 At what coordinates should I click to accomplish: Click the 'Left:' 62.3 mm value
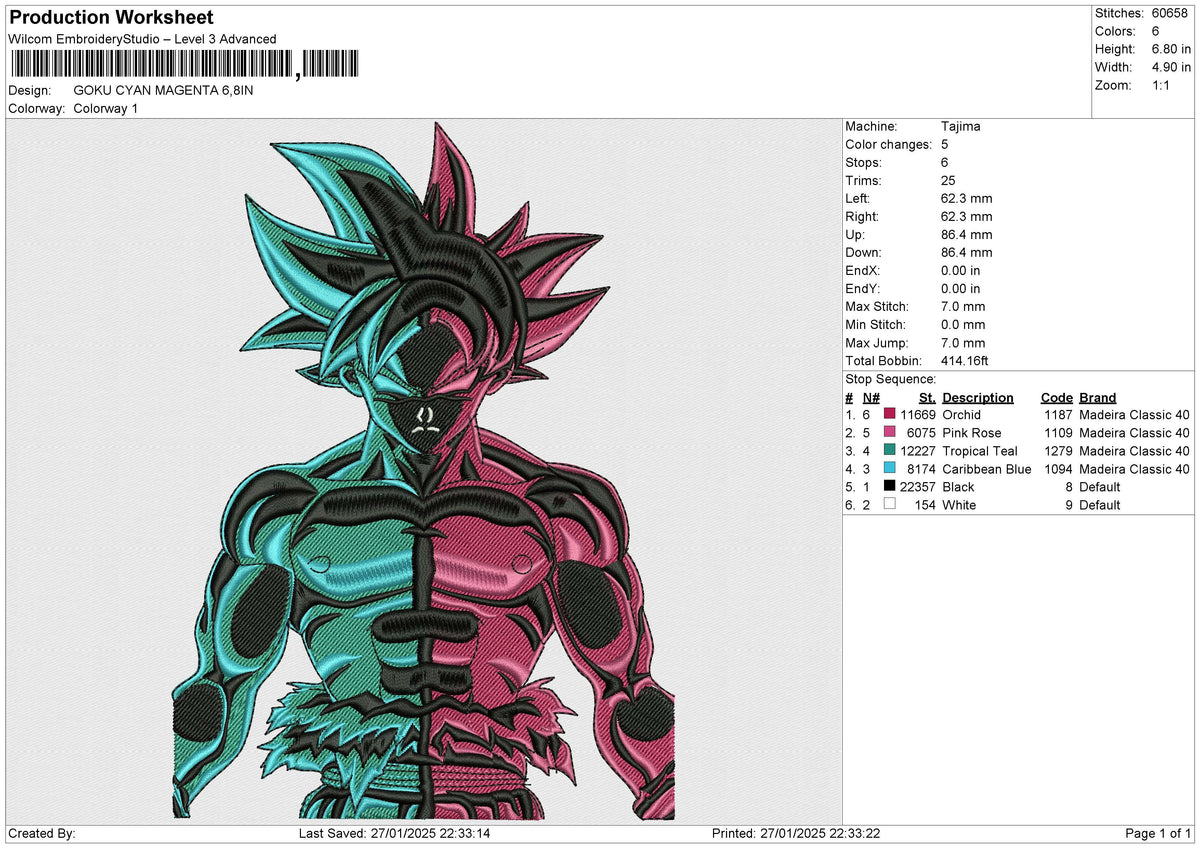point(967,198)
